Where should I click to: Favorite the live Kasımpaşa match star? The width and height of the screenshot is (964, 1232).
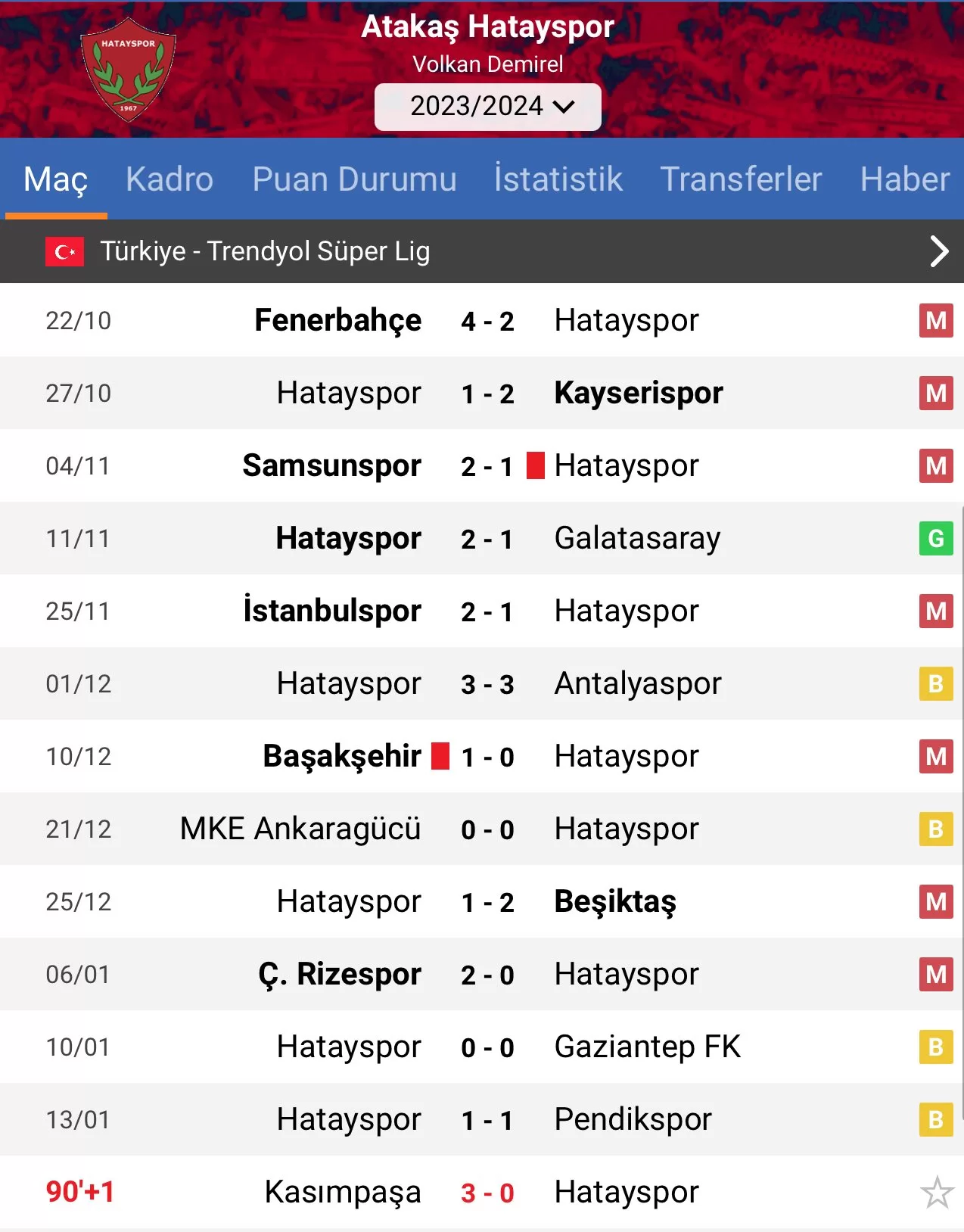936,1192
